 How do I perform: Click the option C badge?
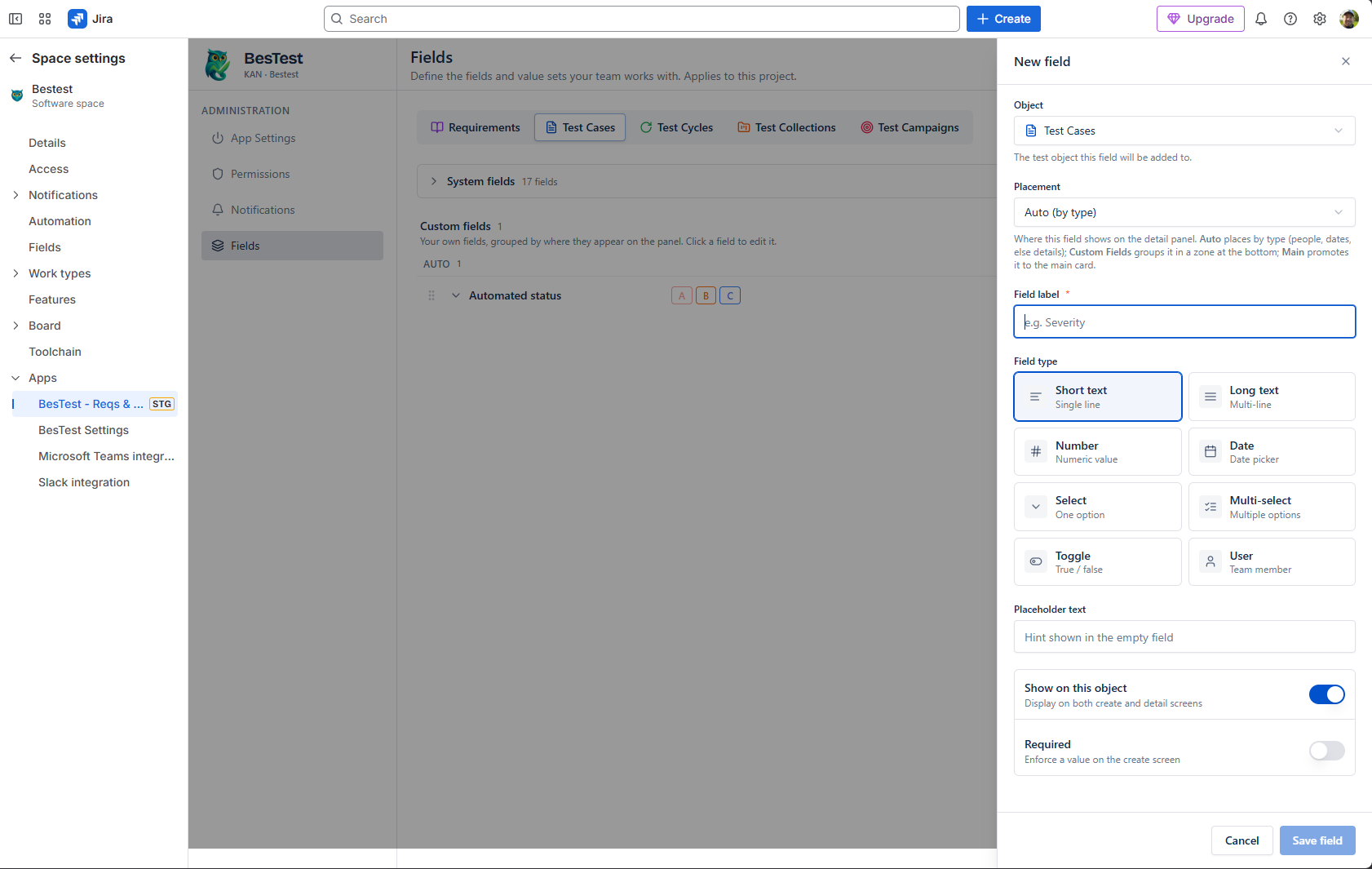(730, 295)
